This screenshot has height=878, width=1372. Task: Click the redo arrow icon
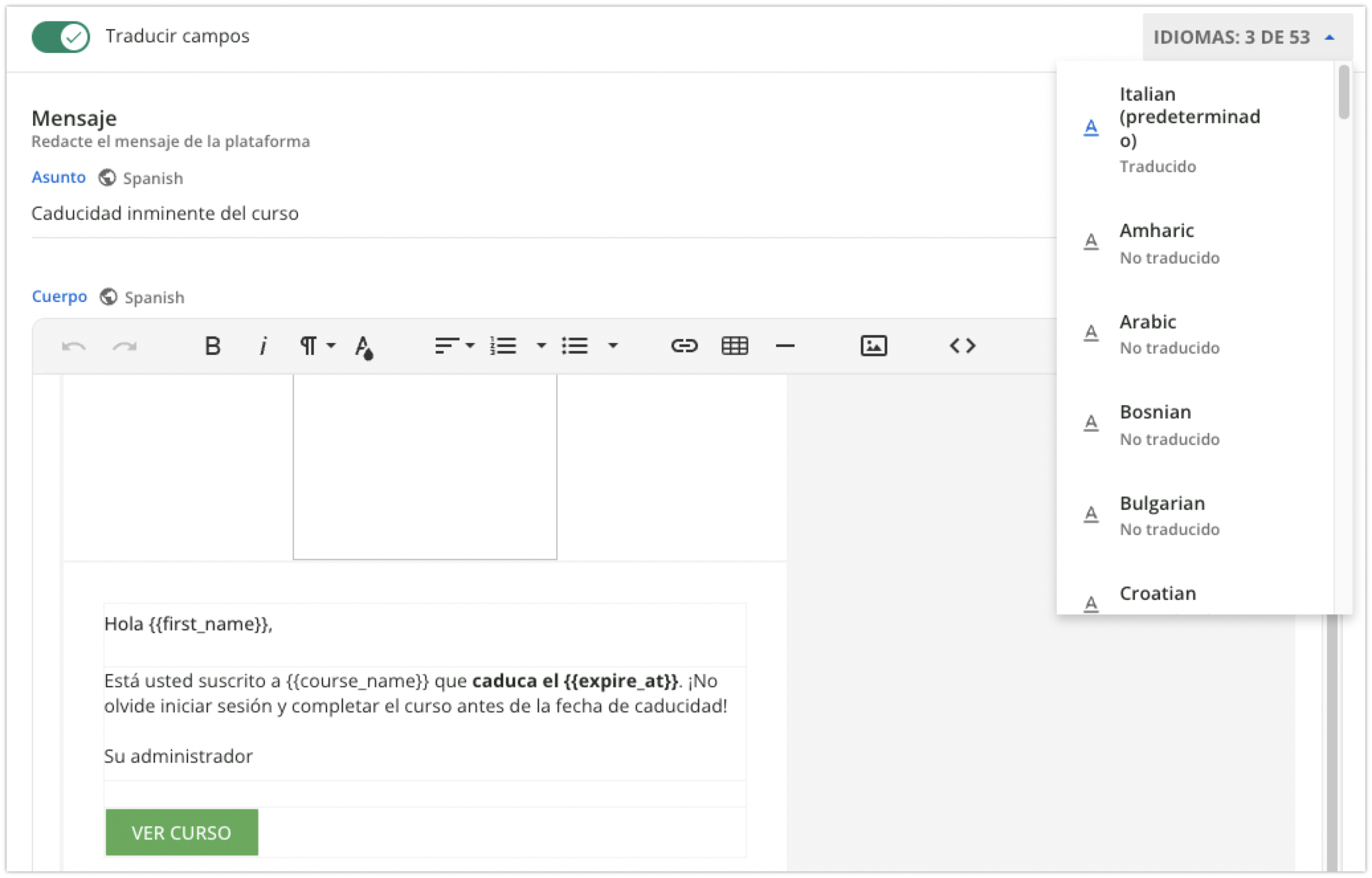pos(124,346)
